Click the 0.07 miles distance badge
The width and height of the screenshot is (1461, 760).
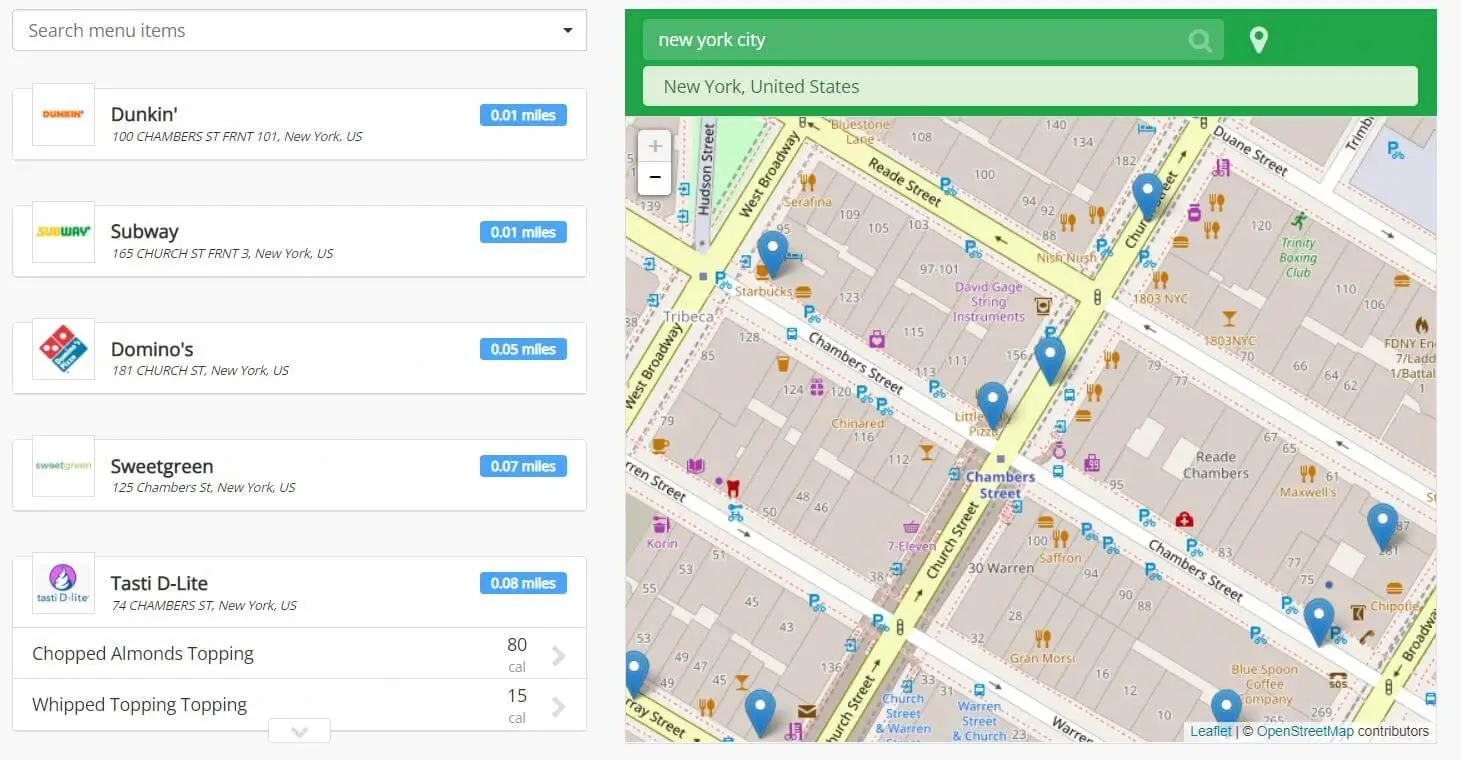(523, 466)
